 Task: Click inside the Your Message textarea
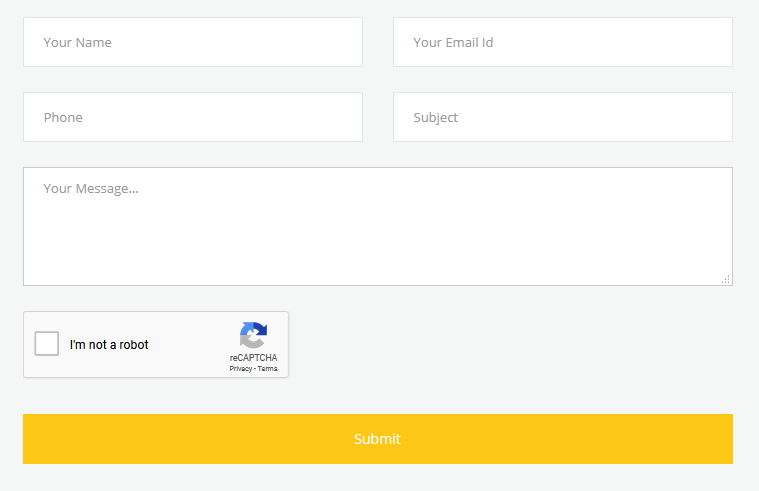tap(378, 227)
